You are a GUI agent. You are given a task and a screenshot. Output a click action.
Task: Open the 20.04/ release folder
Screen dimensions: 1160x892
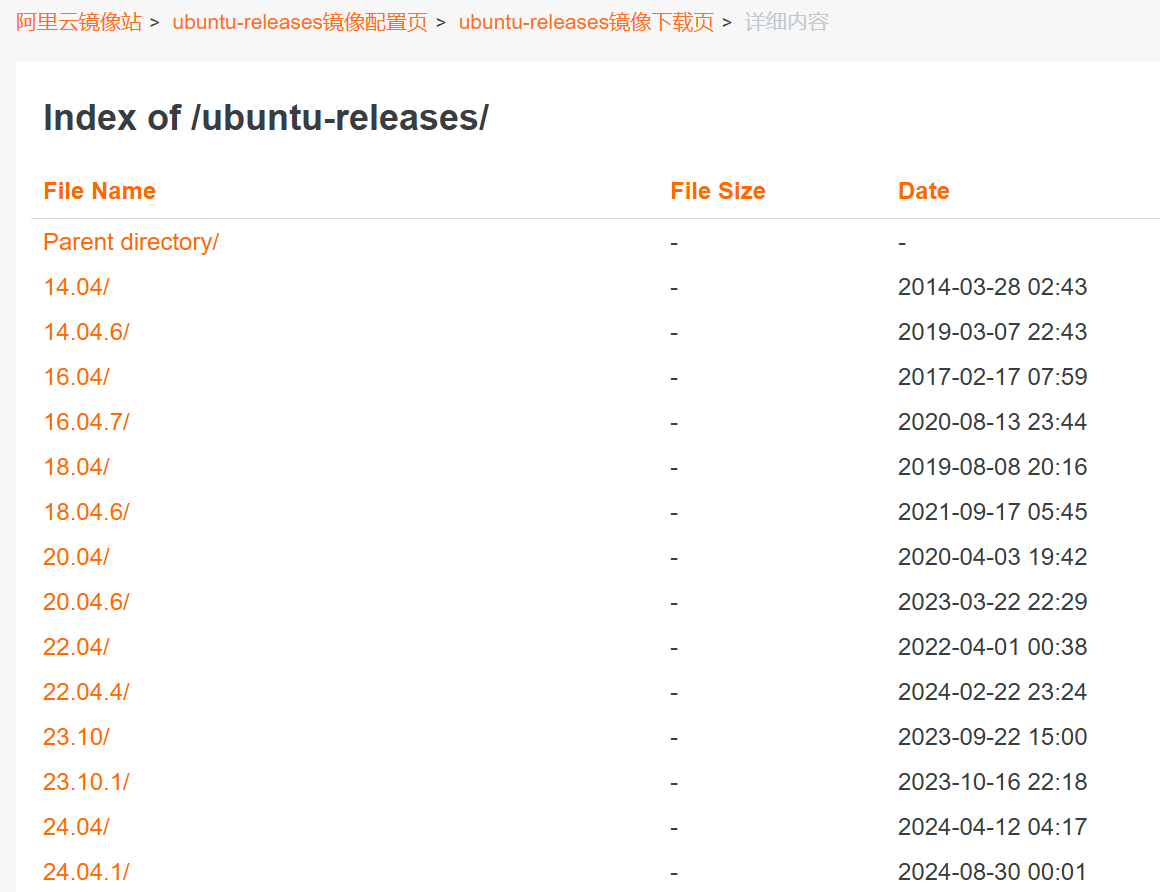click(x=76, y=557)
